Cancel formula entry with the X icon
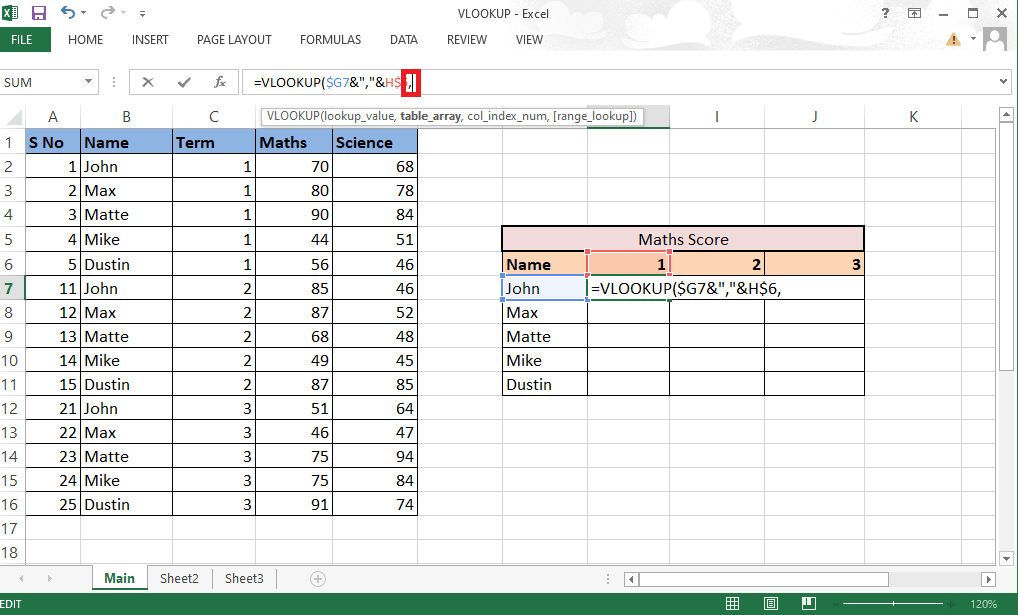The image size is (1018, 615). [148, 82]
